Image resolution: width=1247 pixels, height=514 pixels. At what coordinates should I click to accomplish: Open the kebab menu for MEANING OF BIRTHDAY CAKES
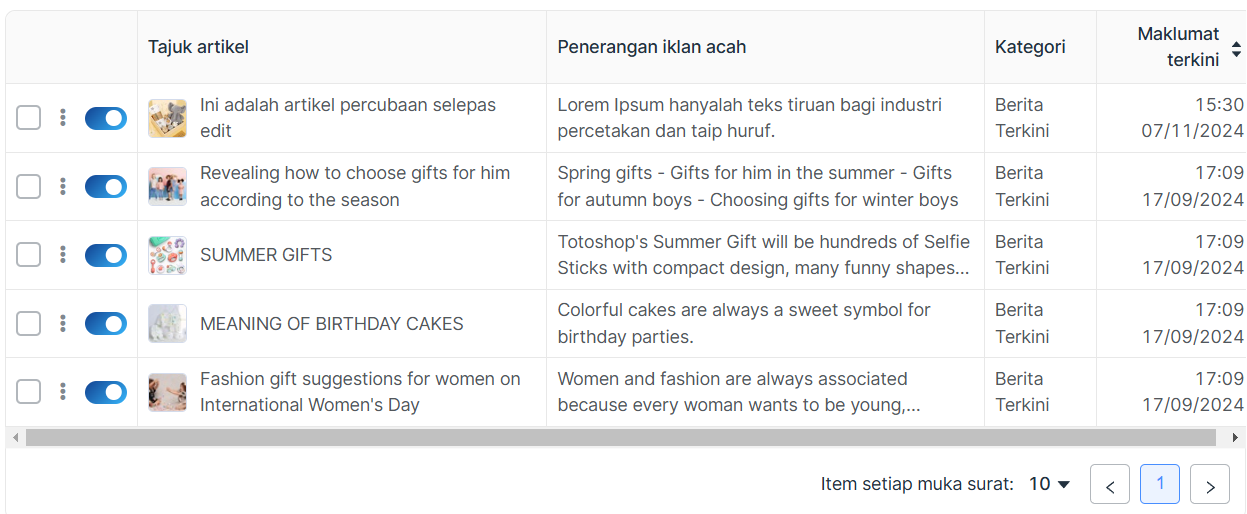(63, 323)
